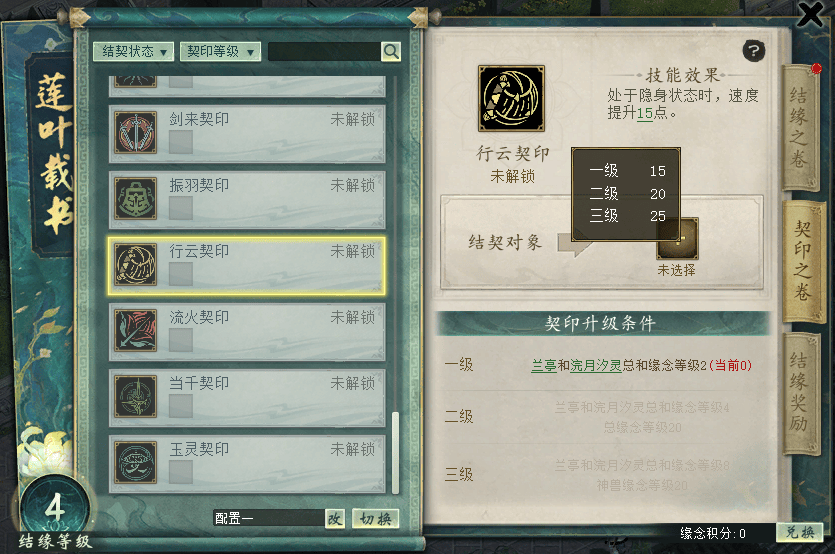Click the 流火契印 seal icon
835x554 pixels.
pyautogui.click(x=135, y=331)
